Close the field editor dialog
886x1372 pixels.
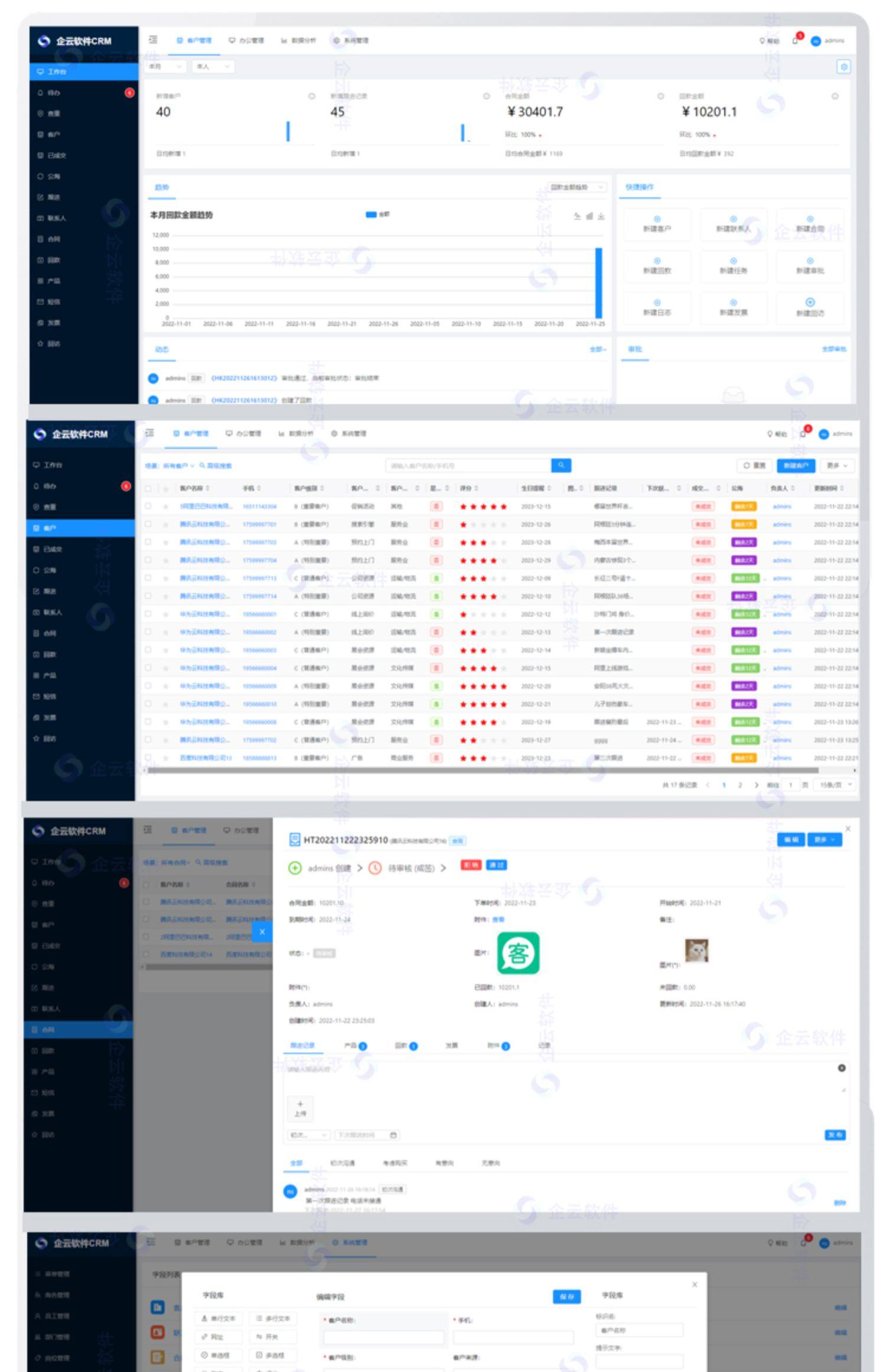[x=695, y=1284]
